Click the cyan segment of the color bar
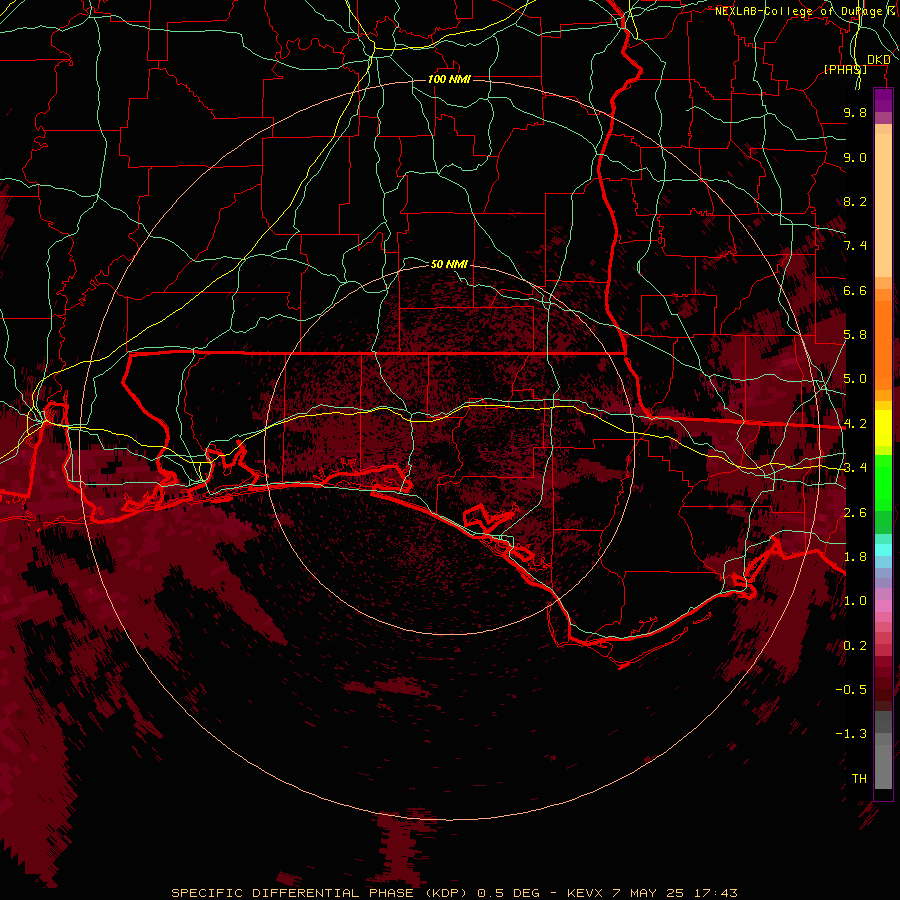The image size is (900, 900). 883,550
